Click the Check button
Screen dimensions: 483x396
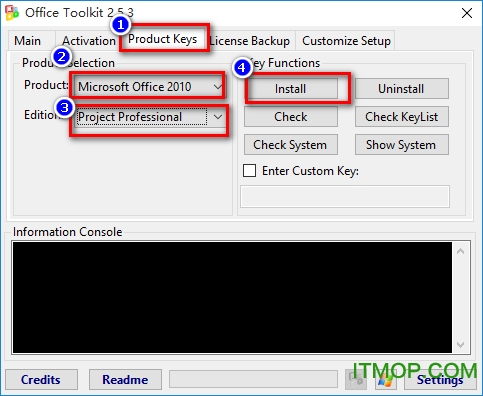click(291, 117)
